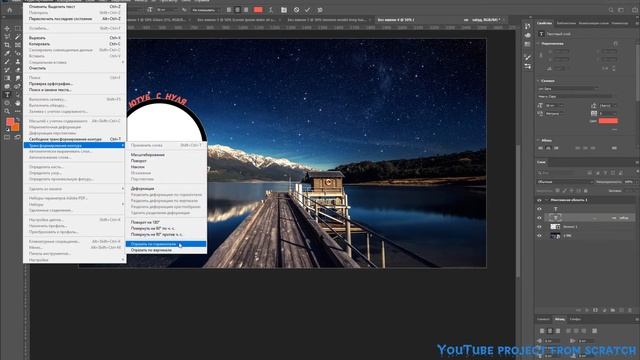
Task: Hide the bottom image layer eye icon
Action: [x=539, y=236]
